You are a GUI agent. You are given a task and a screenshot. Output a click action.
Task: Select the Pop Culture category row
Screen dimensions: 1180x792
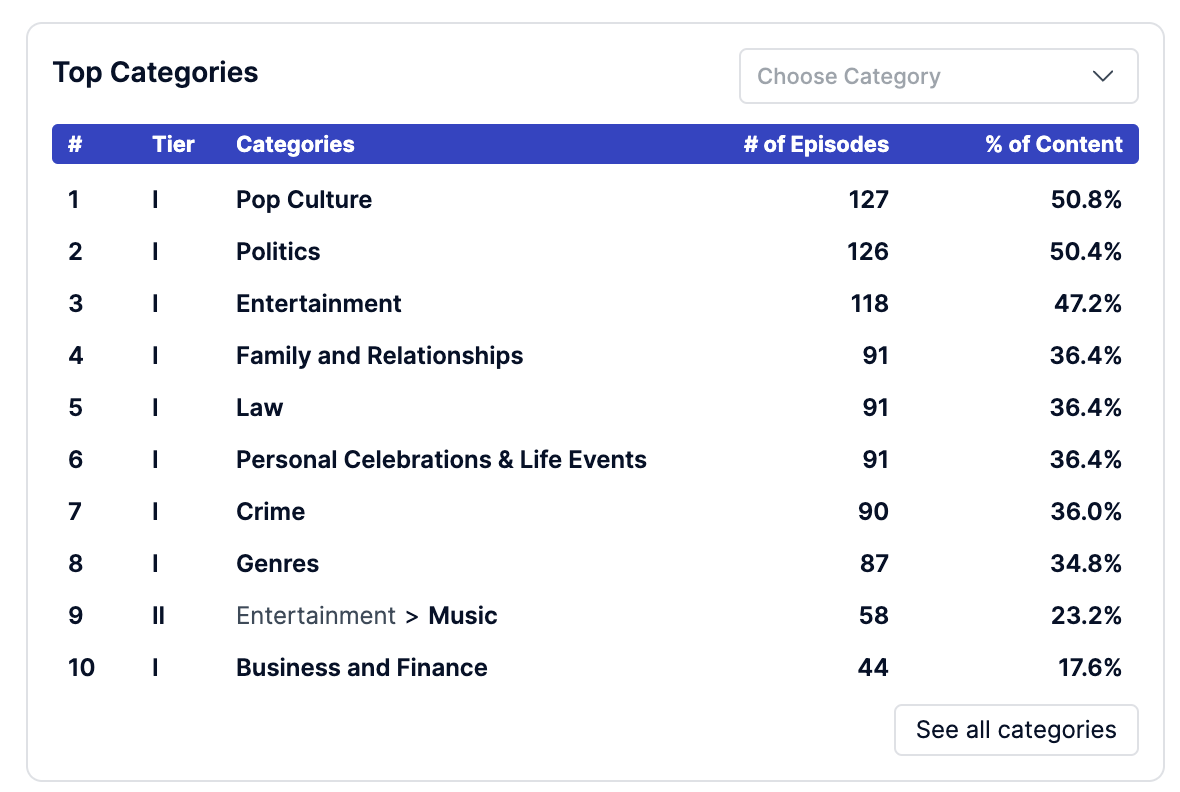pos(595,200)
